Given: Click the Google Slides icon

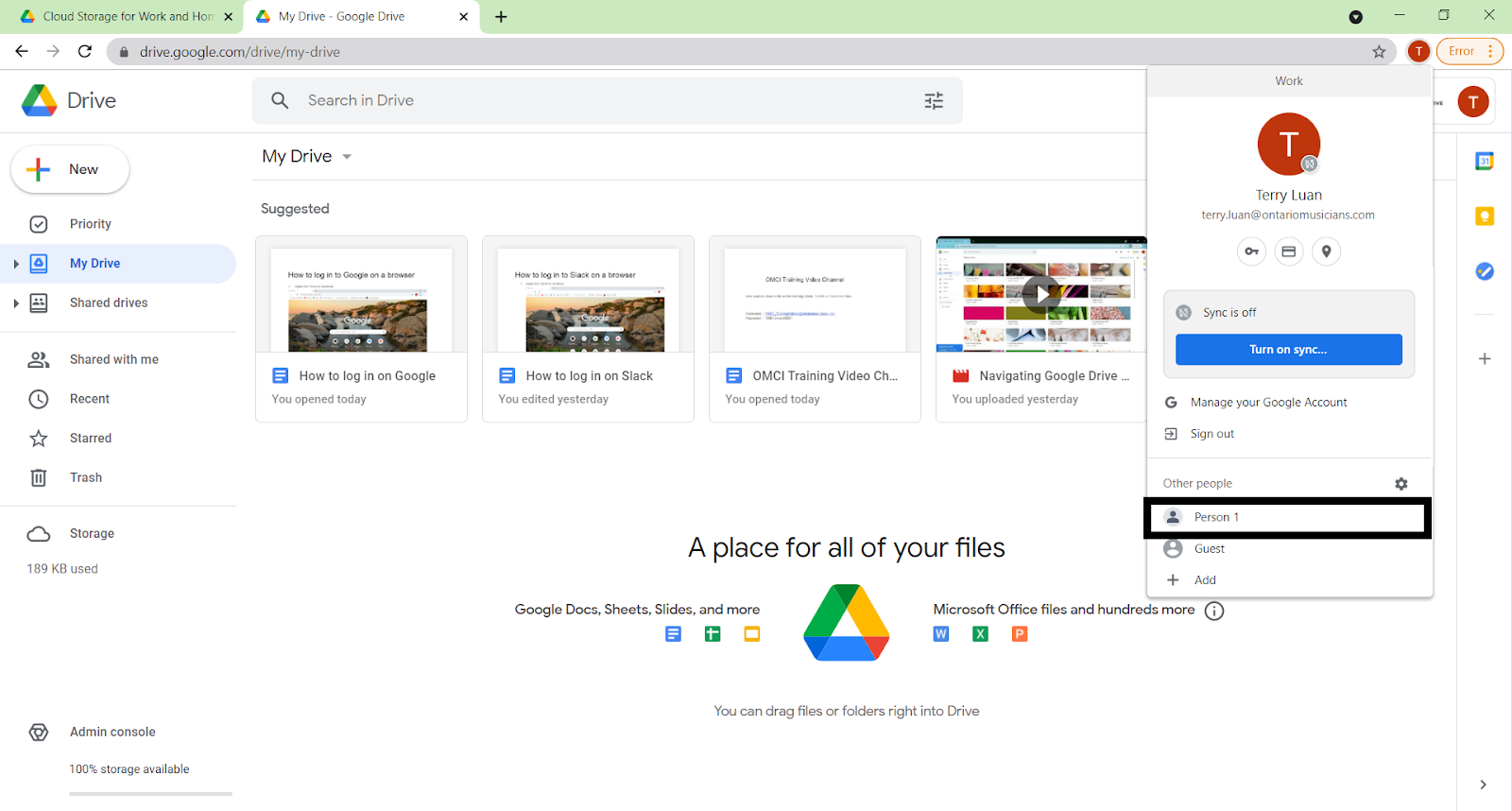Looking at the screenshot, I should pyautogui.click(x=752, y=634).
